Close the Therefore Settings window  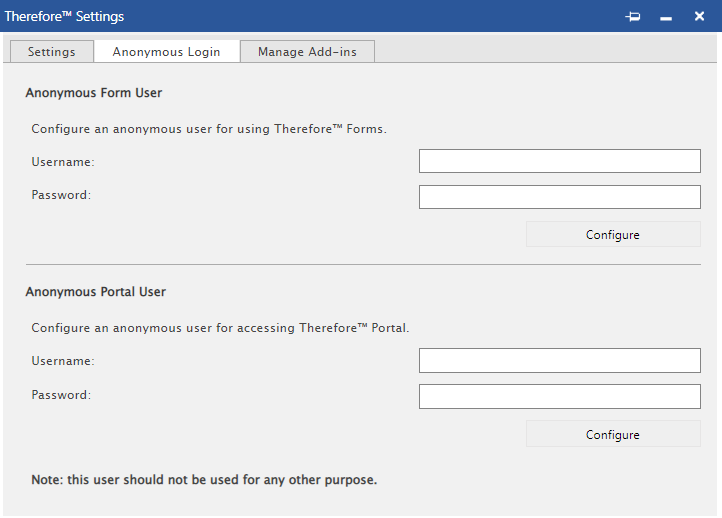point(699,17)
